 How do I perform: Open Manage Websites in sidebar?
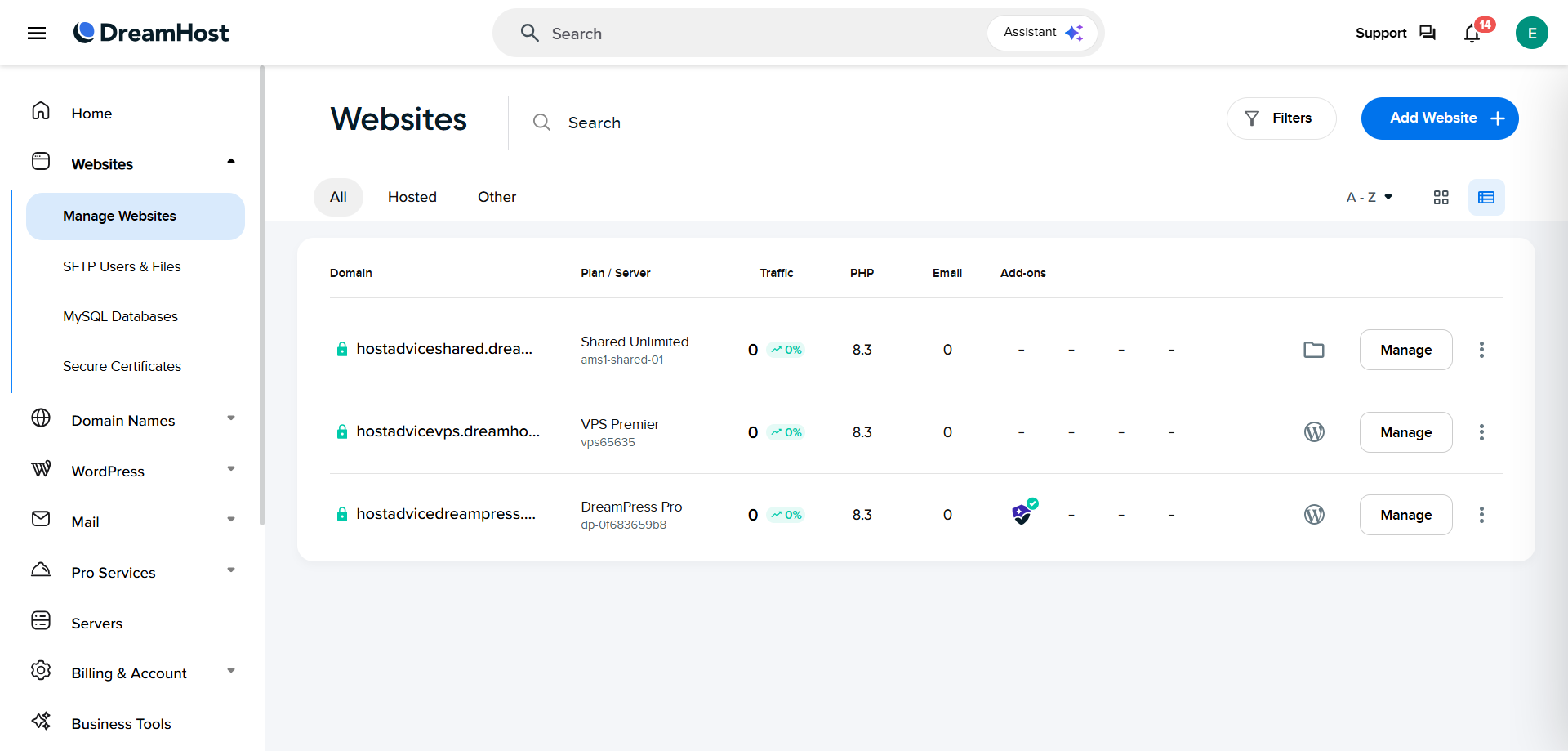(136, 217)
